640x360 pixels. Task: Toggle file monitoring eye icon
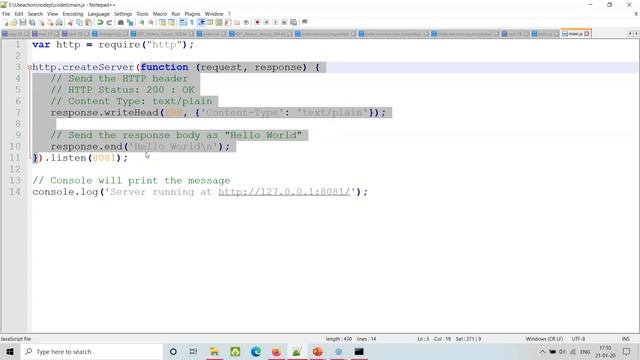pyautogui.click(x=246, y=22)
